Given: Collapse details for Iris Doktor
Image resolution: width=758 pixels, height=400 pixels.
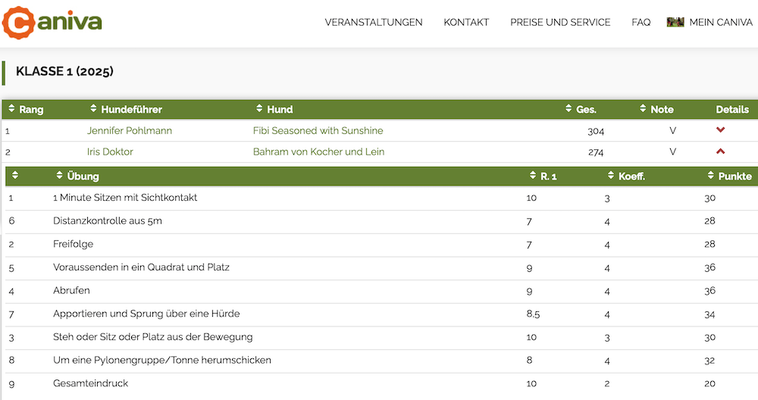Looking at the screenshot, I should [x=720, y=151].
